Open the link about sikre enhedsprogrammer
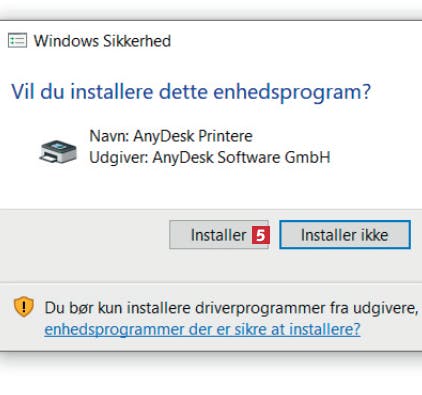422x395 pixels. [202, 329]
